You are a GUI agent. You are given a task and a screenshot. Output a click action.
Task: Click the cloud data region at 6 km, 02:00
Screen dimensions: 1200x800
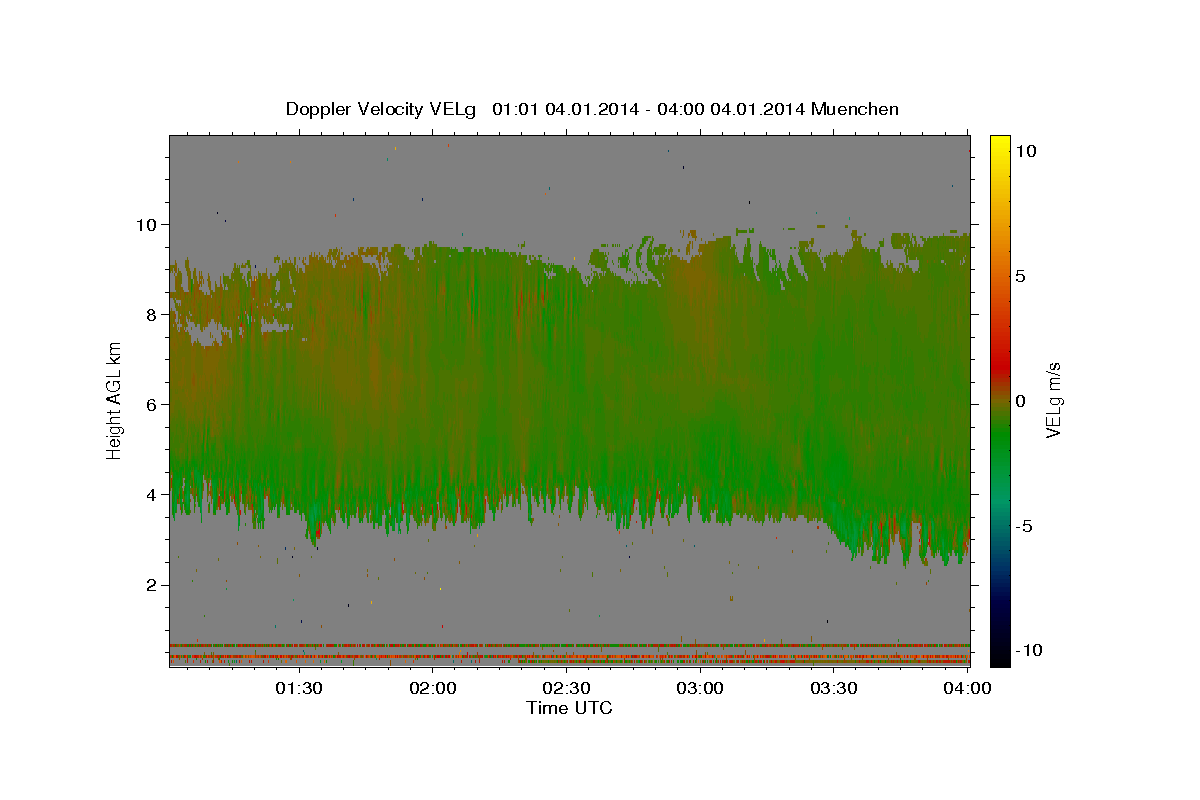point(432,404)
